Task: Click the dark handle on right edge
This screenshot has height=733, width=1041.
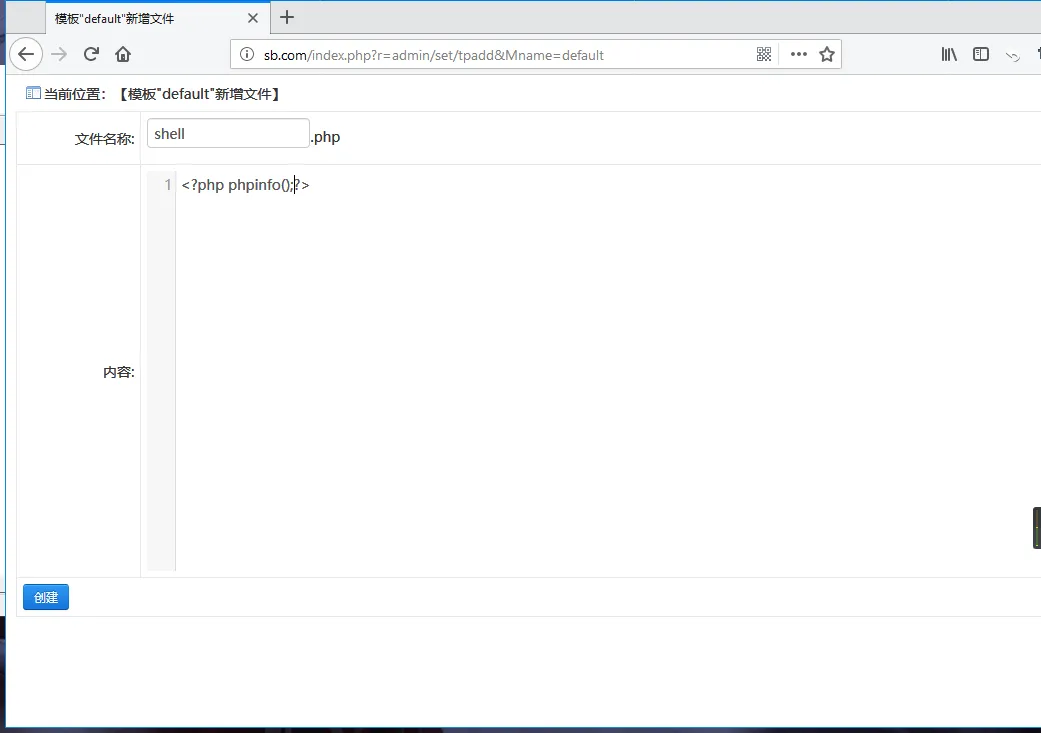Action: tap(1036, 527)
